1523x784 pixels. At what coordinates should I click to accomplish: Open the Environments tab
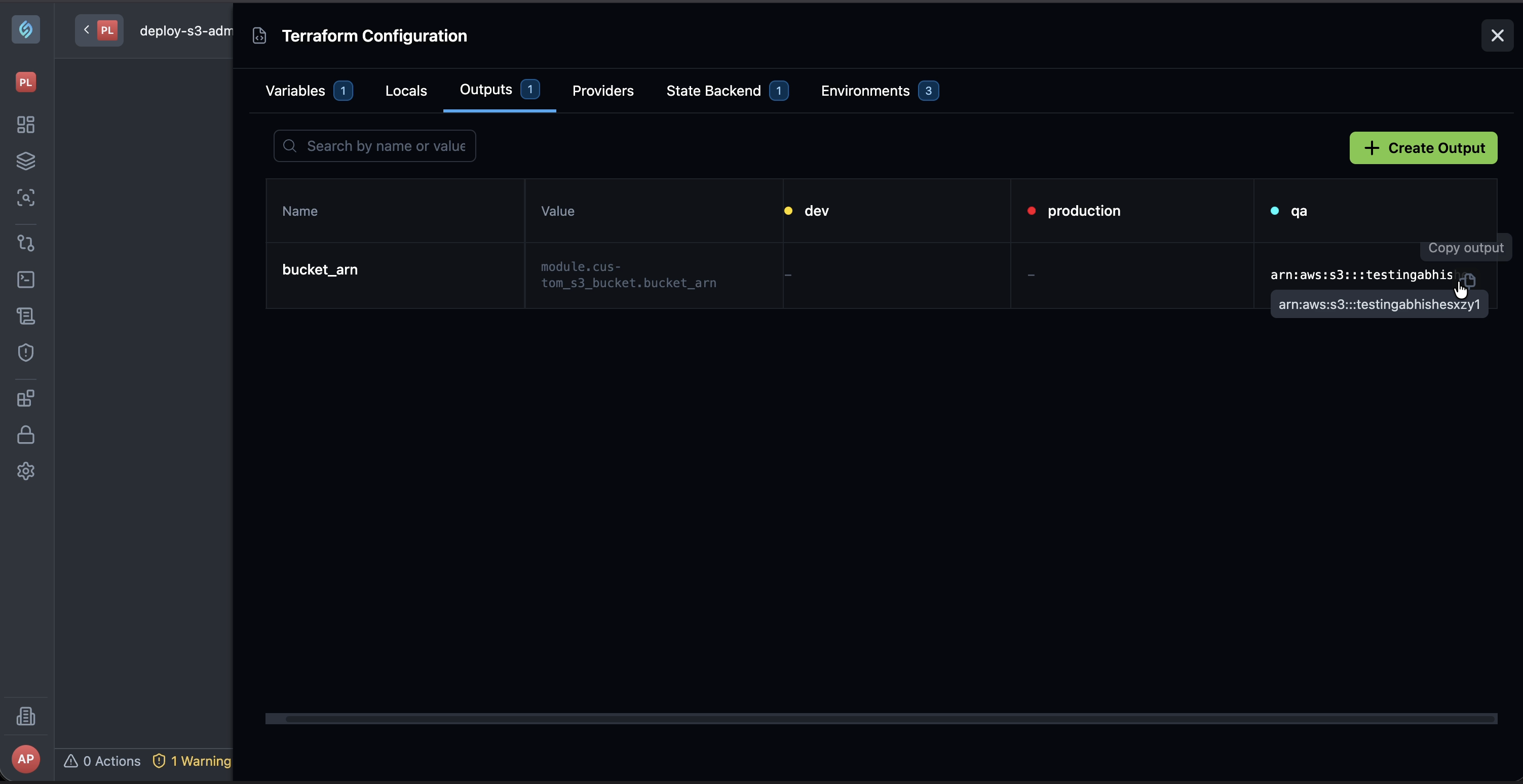click(x=880, y=91)
